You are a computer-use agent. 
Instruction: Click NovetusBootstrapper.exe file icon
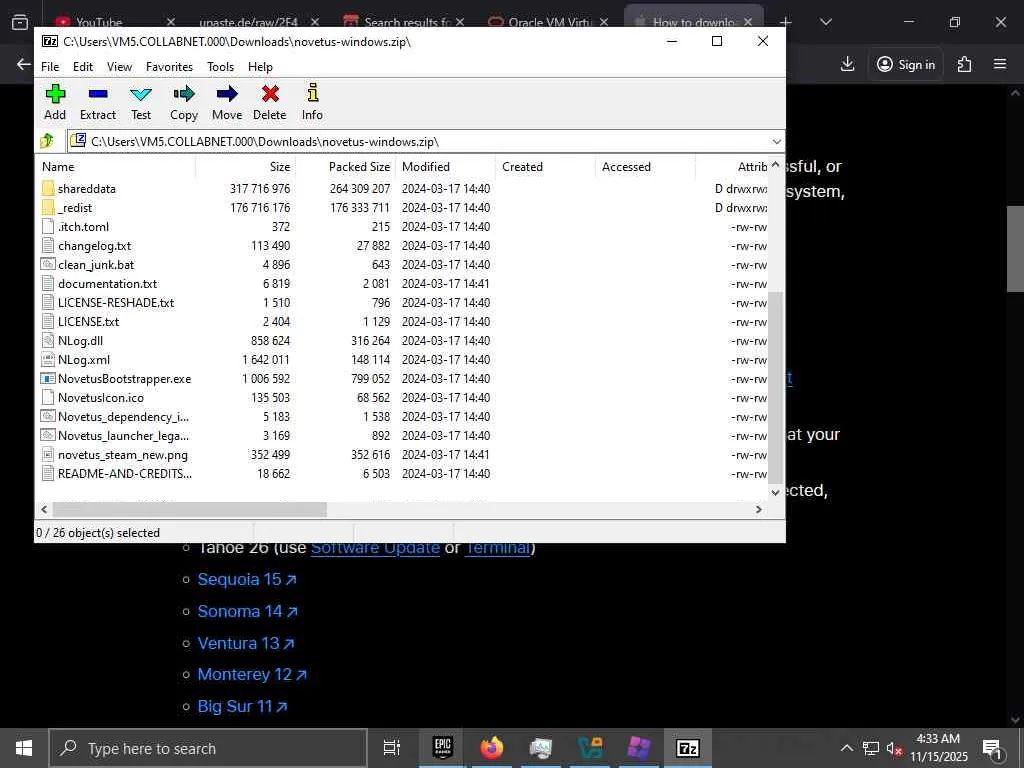48,379
